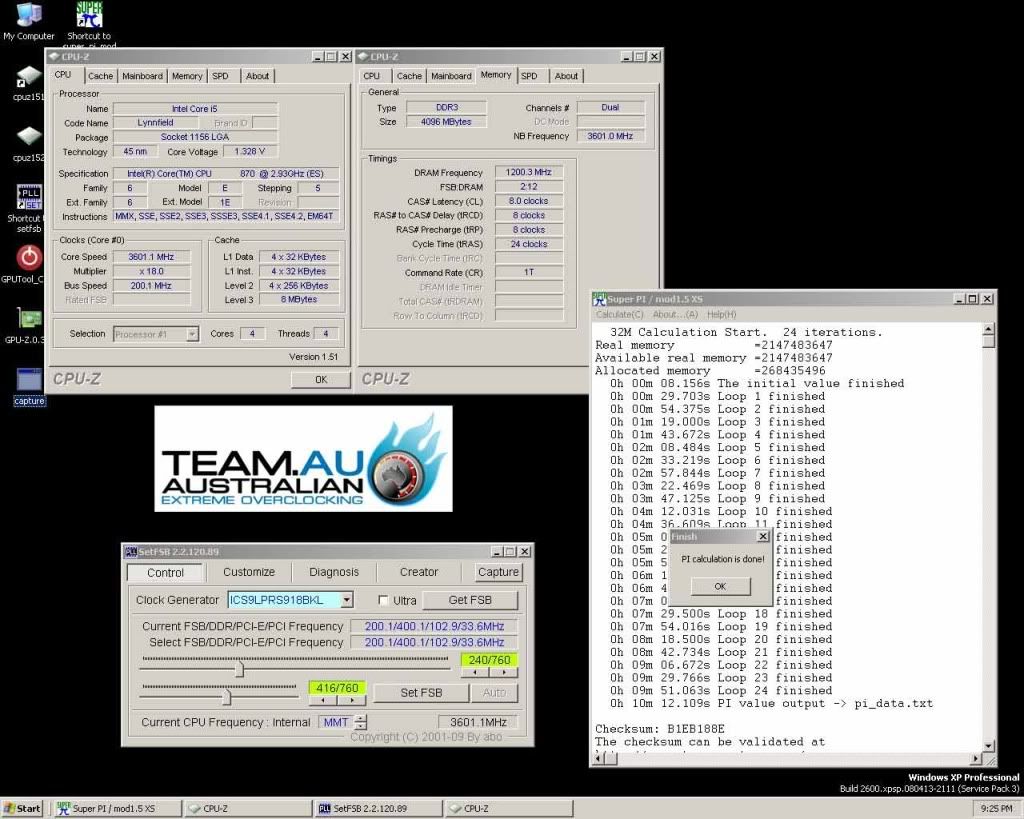Click the upper FSB slider thumb at 240

[240, 669]
